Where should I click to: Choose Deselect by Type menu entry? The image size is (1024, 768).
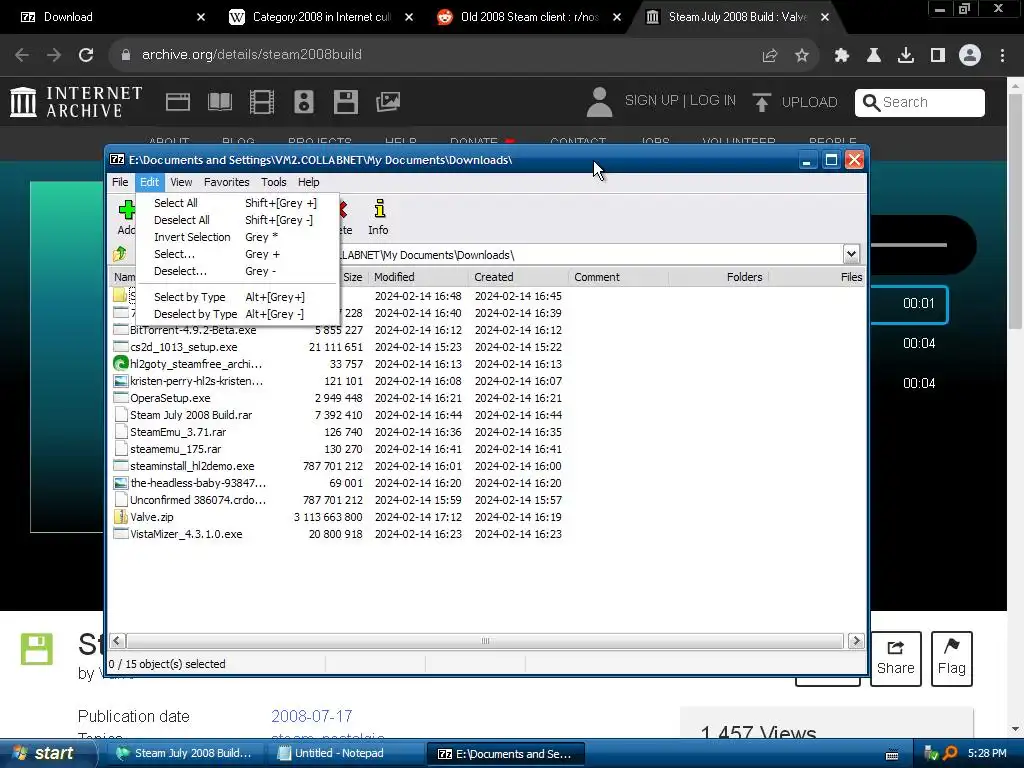(235, 314)
